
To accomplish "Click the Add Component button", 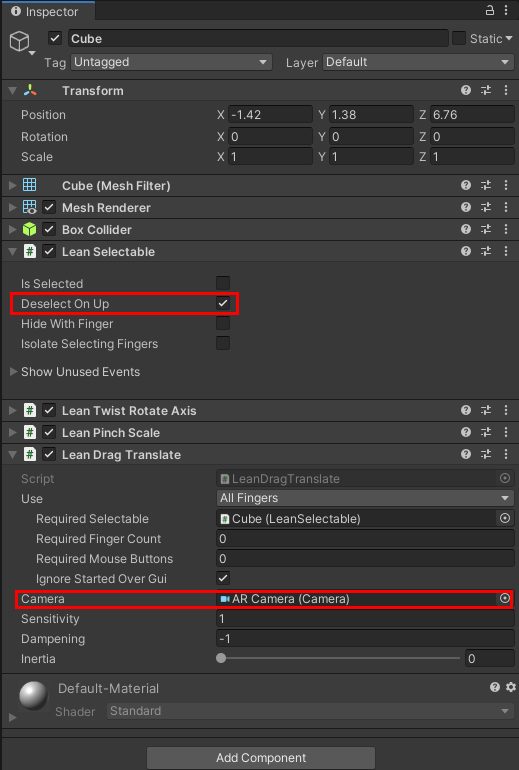I will (x=261, y=757).
